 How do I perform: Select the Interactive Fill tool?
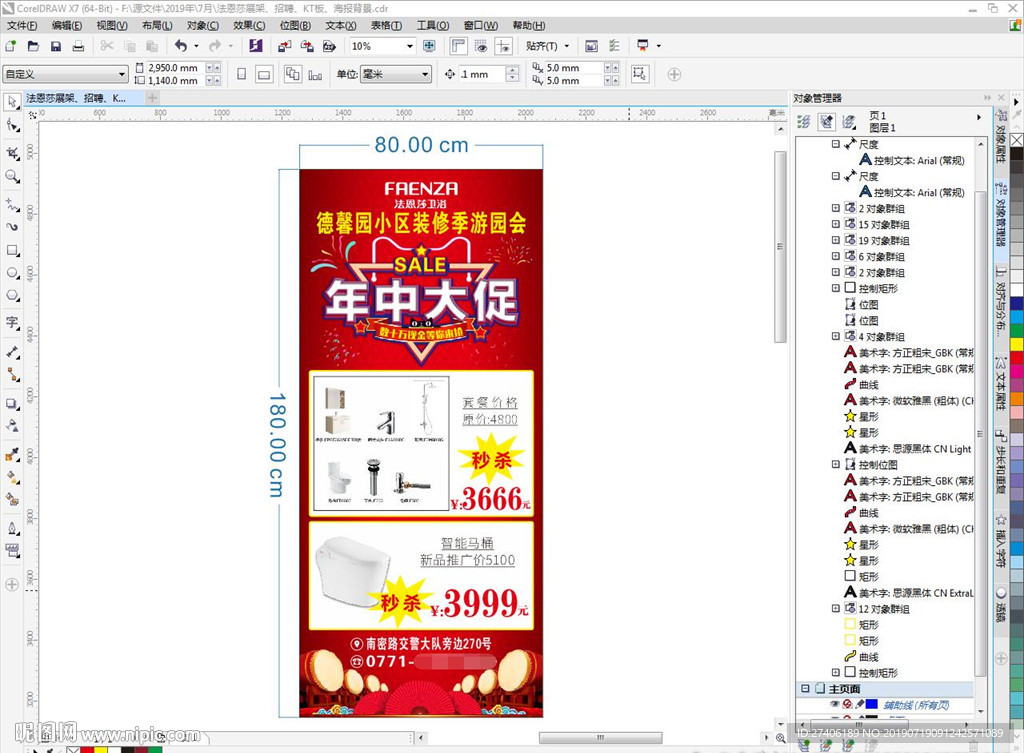(12, 477)
